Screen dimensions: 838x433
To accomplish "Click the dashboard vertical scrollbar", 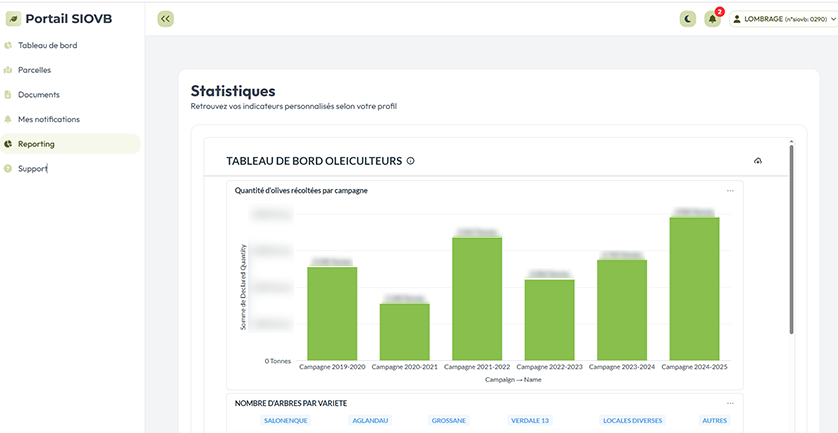I will (792, 239).
